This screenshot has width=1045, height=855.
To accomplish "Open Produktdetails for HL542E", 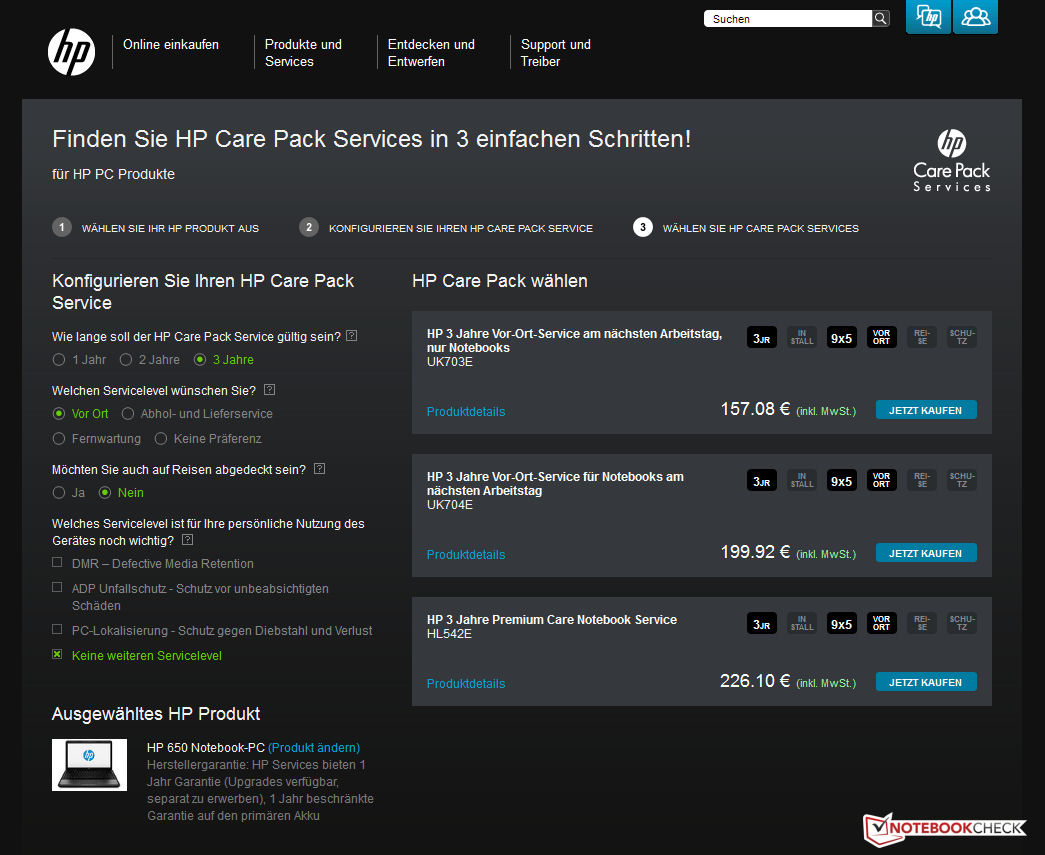I will [466, 684].
